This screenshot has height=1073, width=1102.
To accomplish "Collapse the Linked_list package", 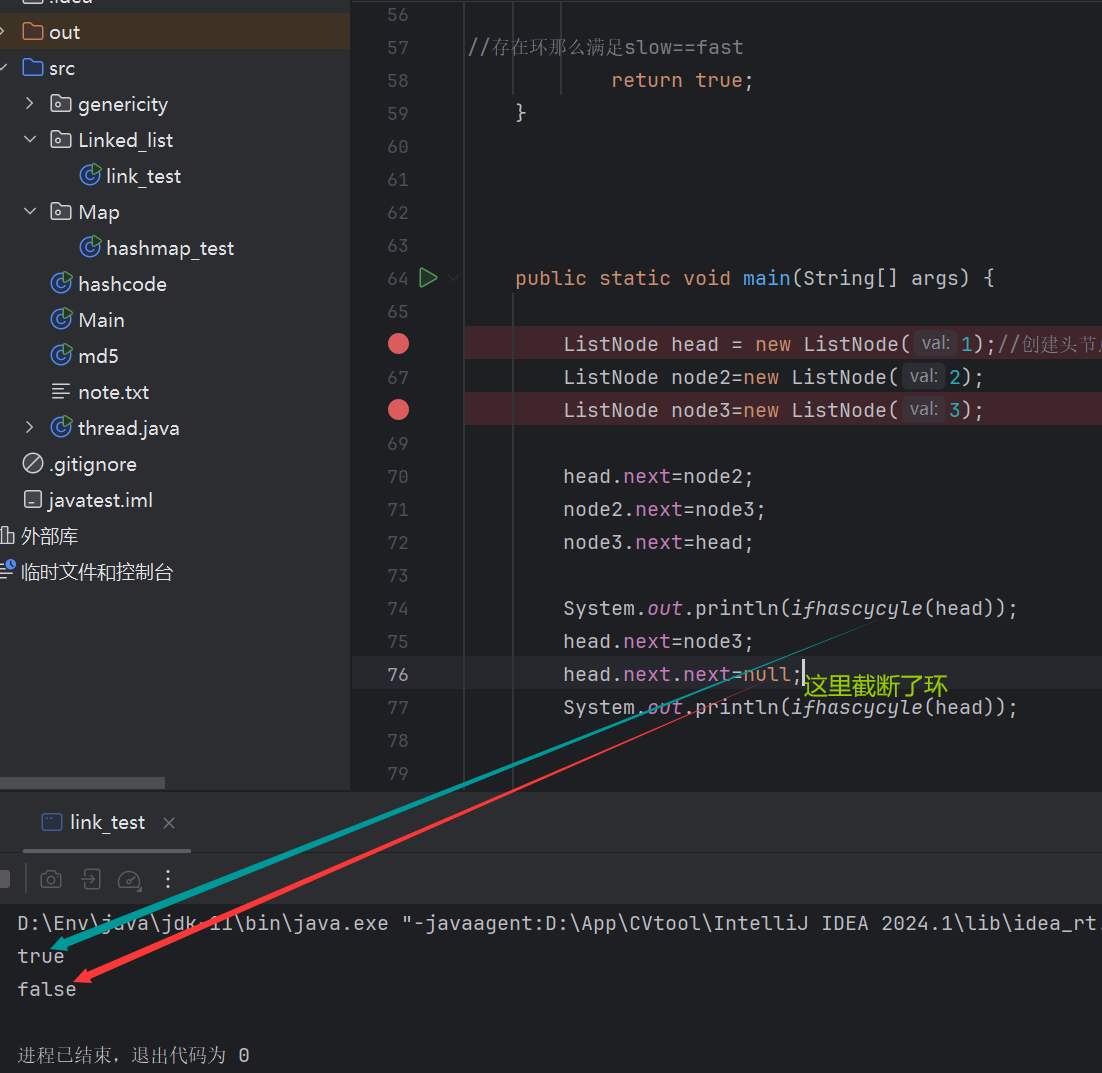I will tap(30, 140).
